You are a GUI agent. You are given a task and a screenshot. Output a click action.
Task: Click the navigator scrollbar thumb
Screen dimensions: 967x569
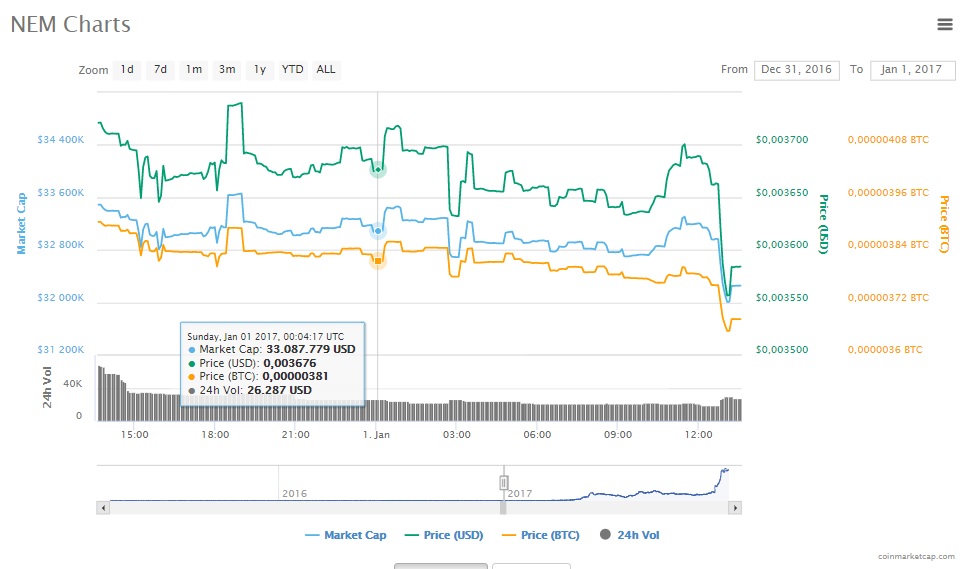pyautogui.click(x=503, y=508)
